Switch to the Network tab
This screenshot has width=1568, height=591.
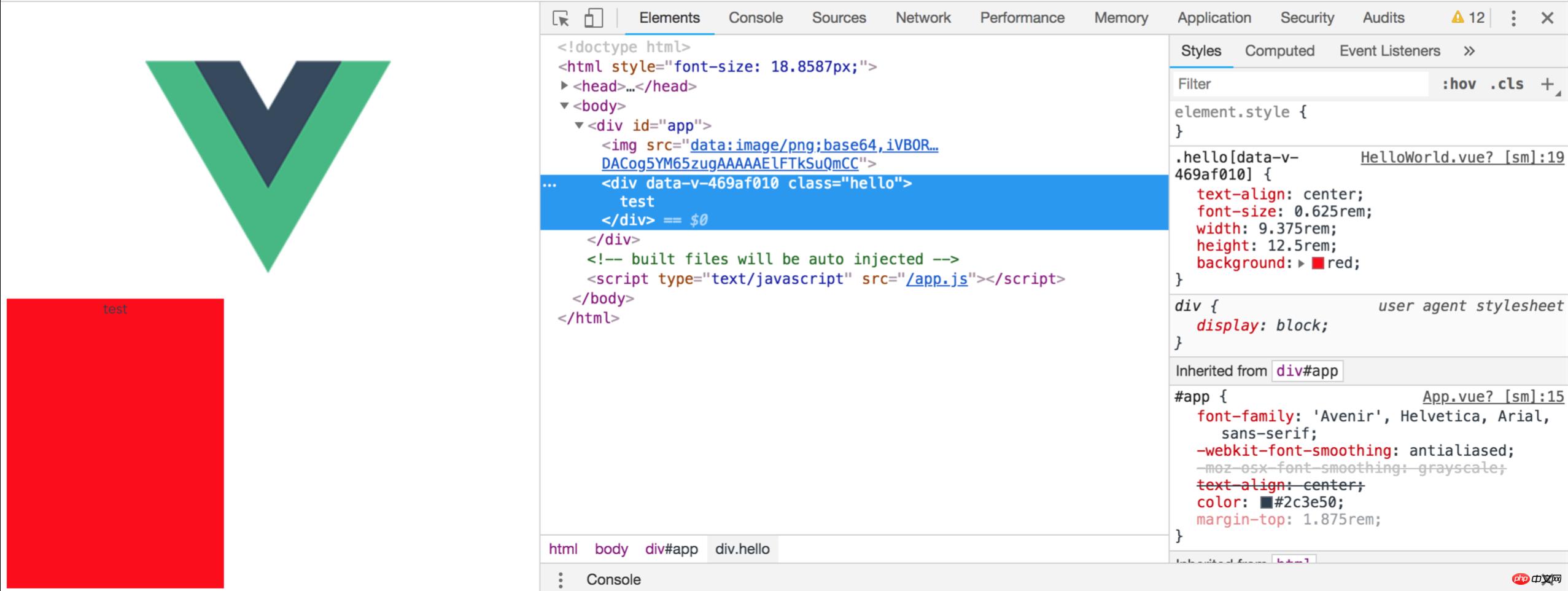[922, 18]
